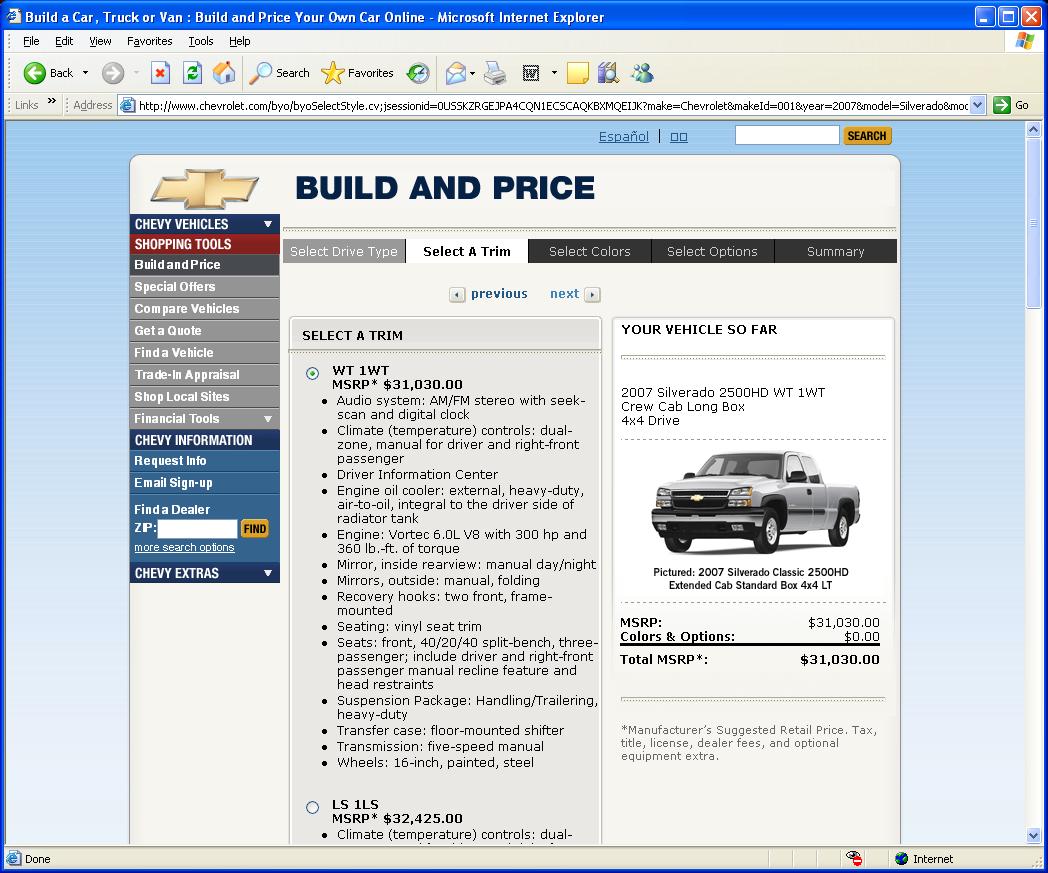
Task: Switch to the Summary tab
Action: tap(835, 251)
